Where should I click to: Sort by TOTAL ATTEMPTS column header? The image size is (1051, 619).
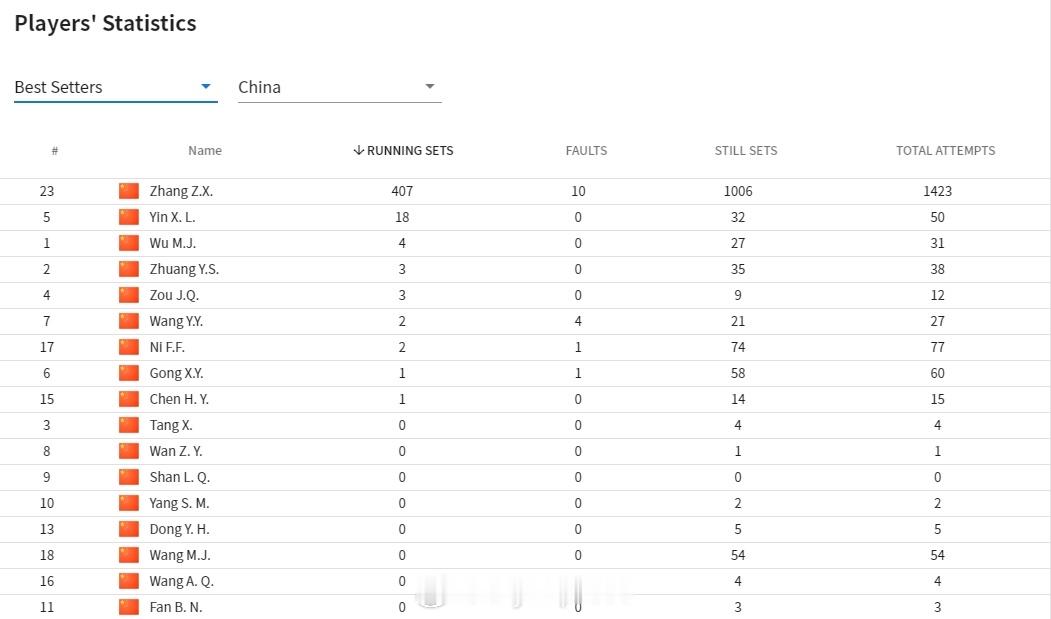(x=945, y=151)
